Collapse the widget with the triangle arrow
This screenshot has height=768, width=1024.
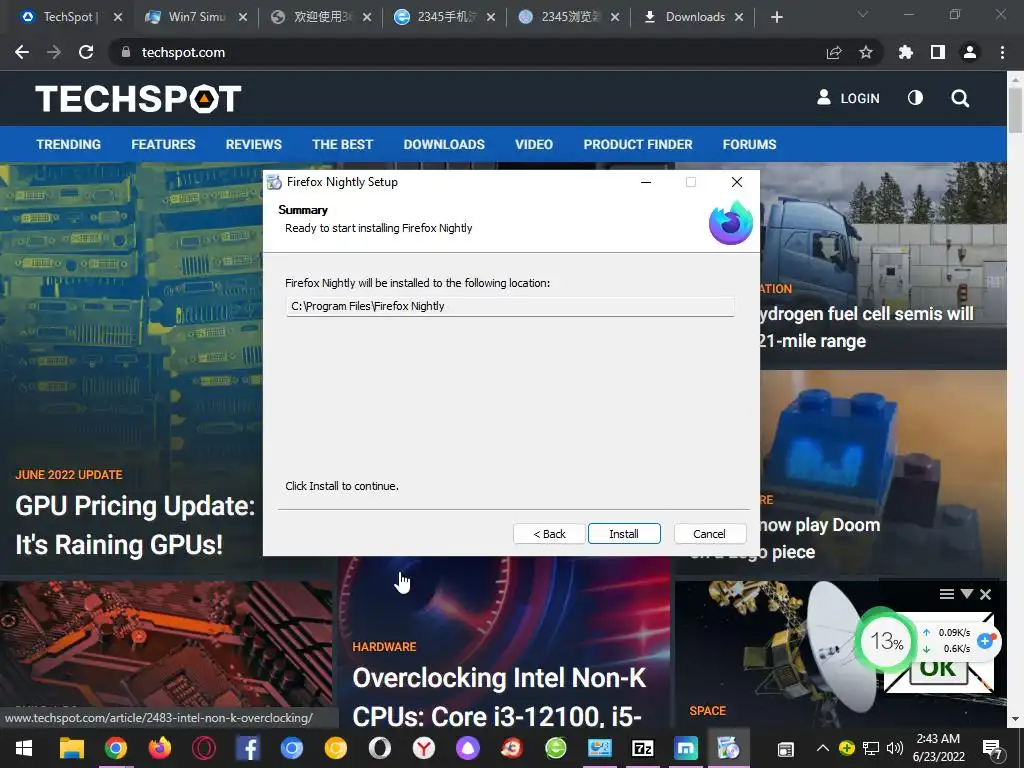[967, 593]
